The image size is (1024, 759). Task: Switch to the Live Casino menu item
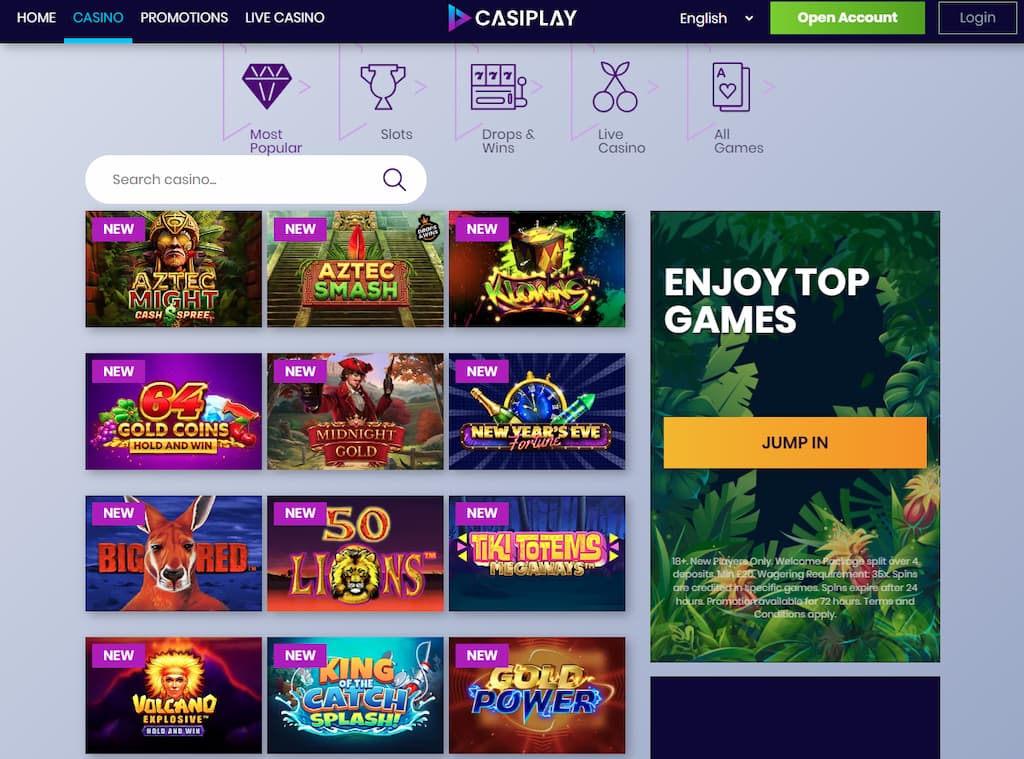[285, 18]
